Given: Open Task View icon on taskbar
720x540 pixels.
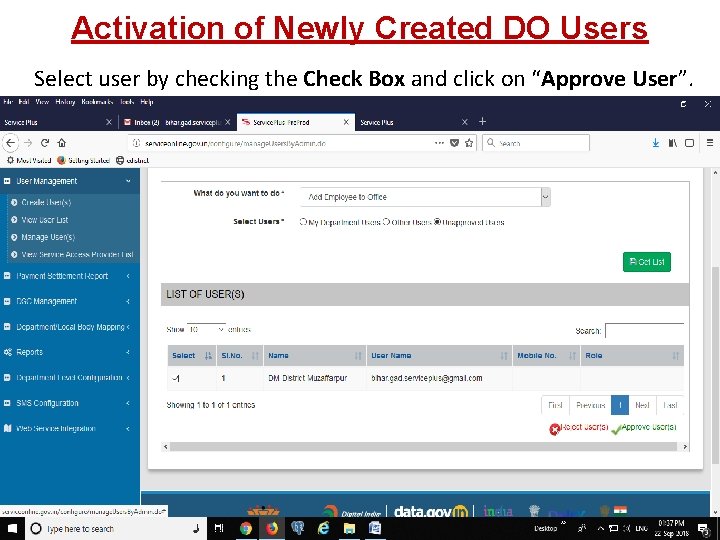Looking at the screenshot, I should click(219, 529).
